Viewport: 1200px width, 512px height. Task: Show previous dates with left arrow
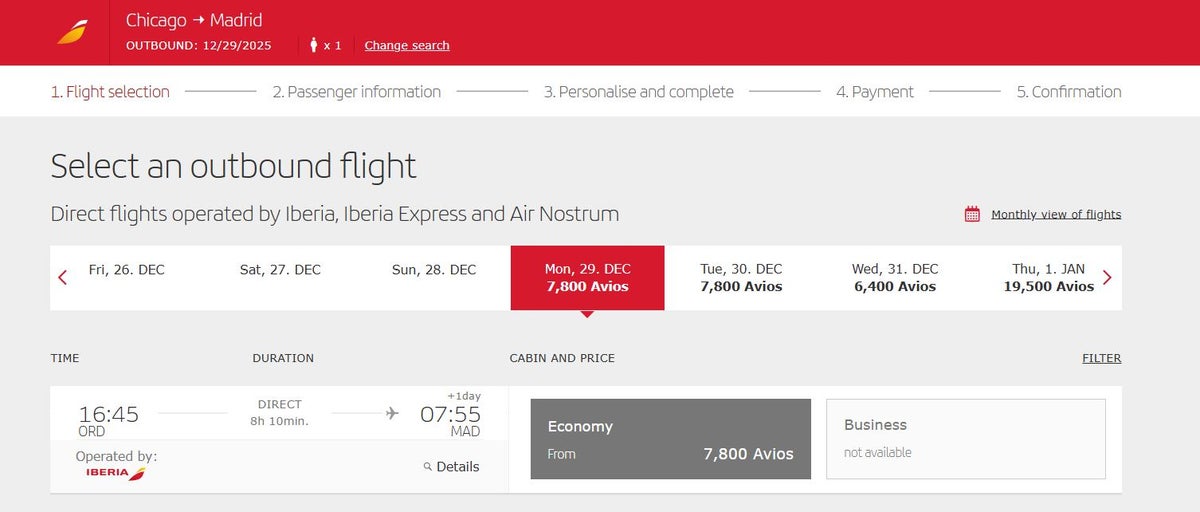pos(63,278)
